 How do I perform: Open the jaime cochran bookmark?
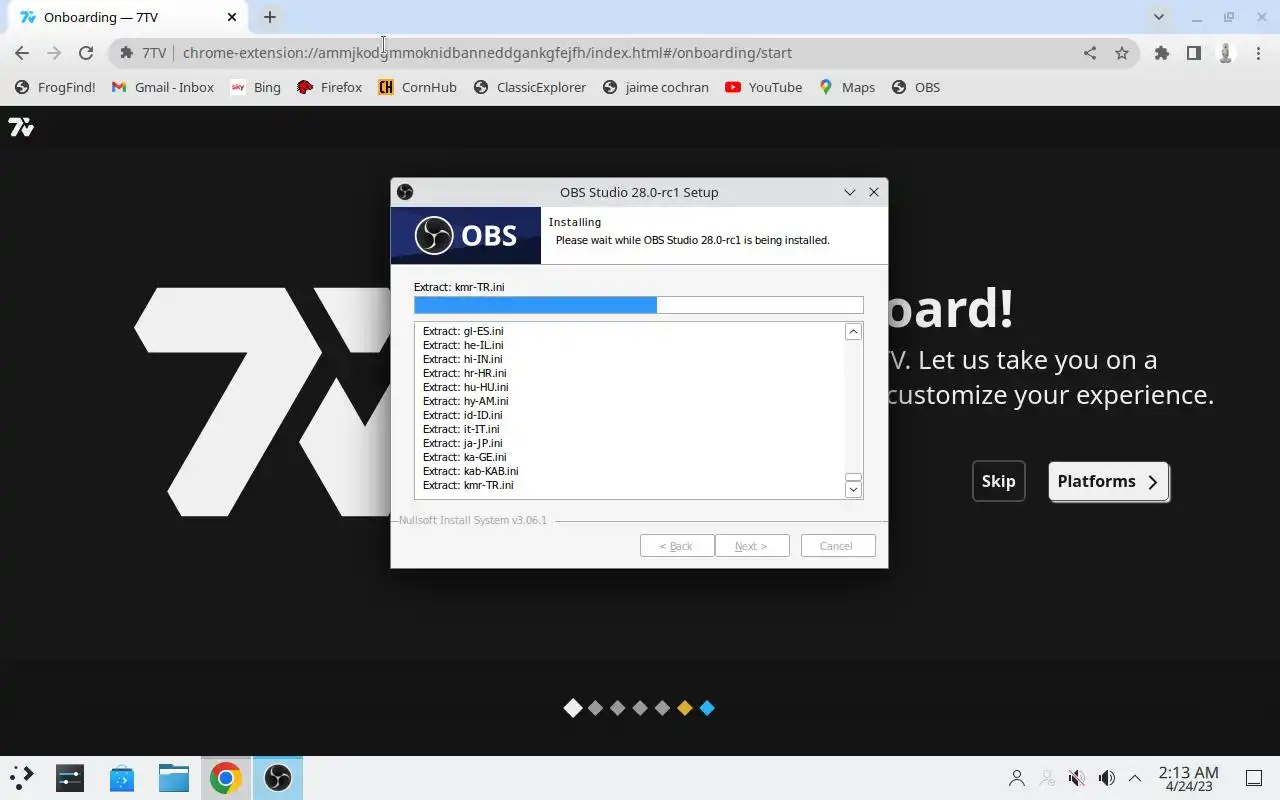655,87
